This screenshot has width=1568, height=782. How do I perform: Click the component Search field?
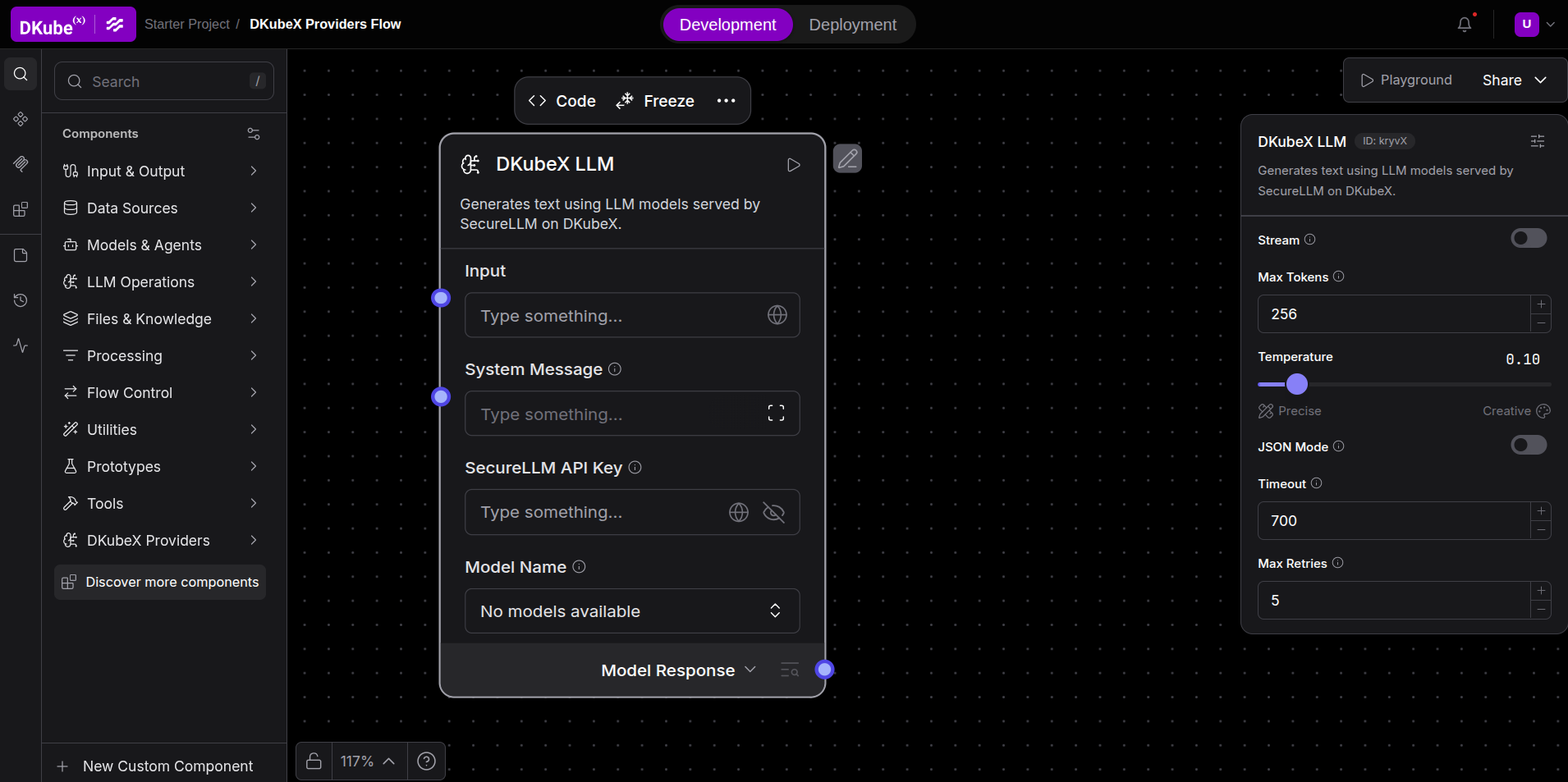(164, 81)
